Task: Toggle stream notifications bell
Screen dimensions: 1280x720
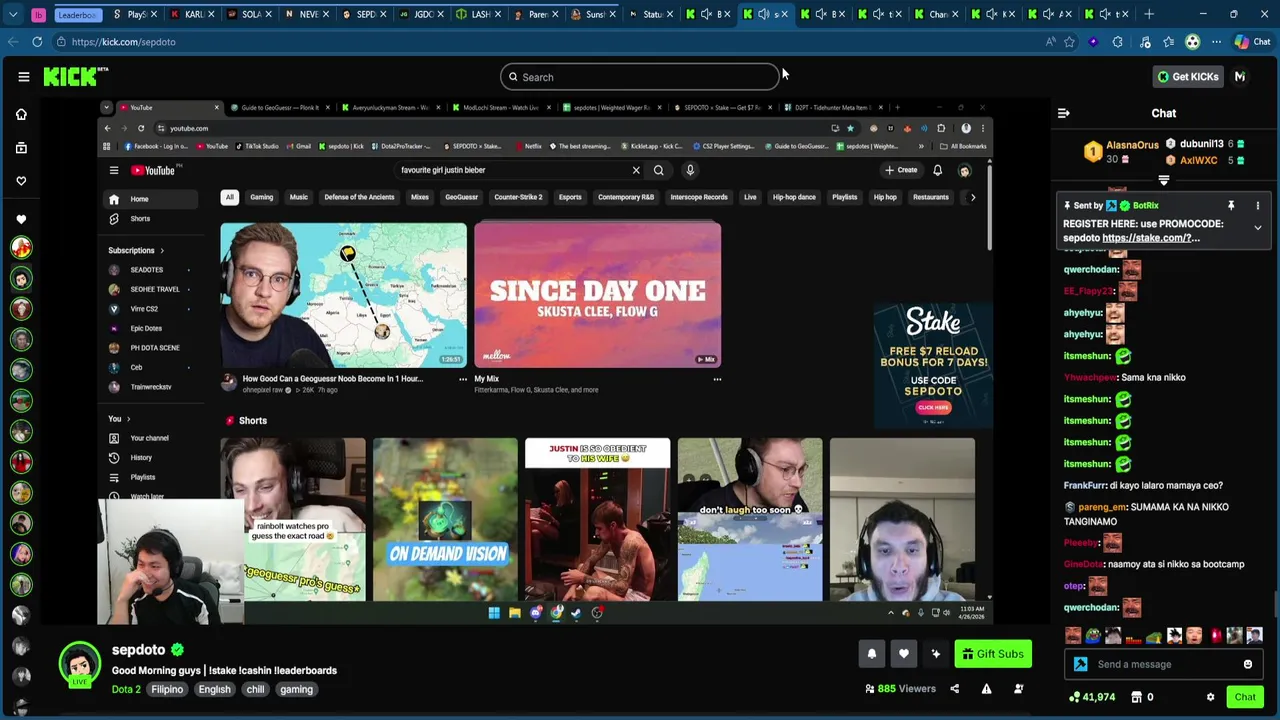Action: click(871, 654)
